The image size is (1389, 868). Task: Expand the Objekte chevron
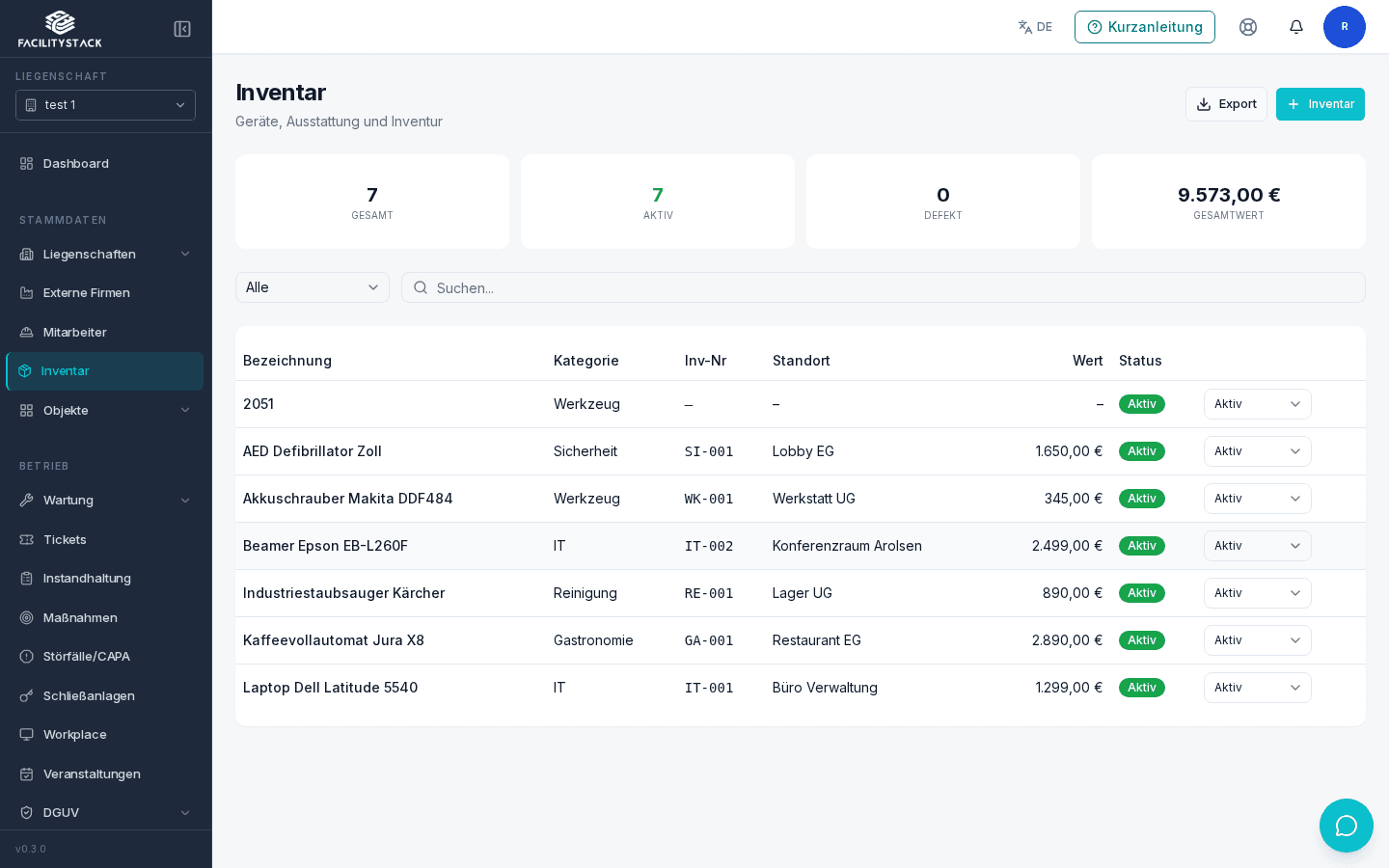[185, 411]
